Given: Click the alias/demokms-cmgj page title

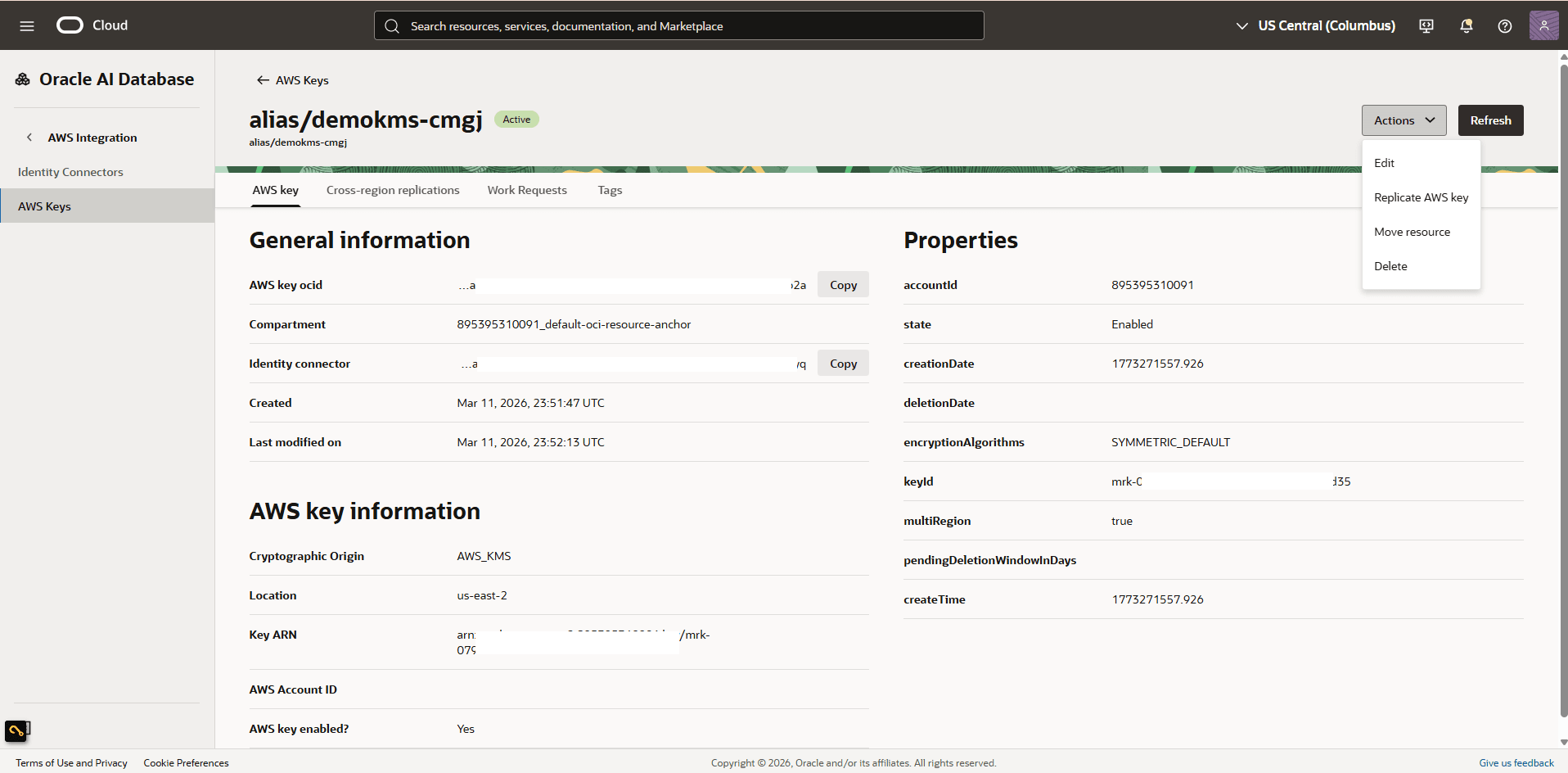Looking at the screenshot, I should (366, 120).
